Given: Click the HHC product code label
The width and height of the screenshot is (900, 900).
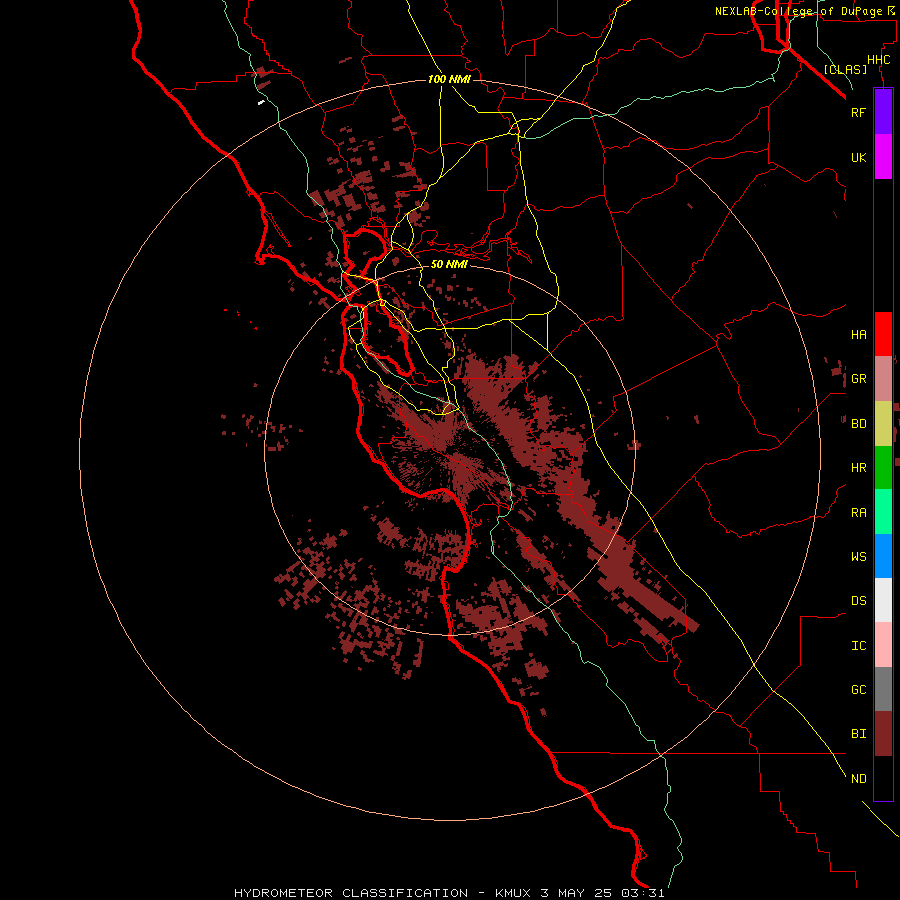Looking at the screenshot, I should coord(878,60).
